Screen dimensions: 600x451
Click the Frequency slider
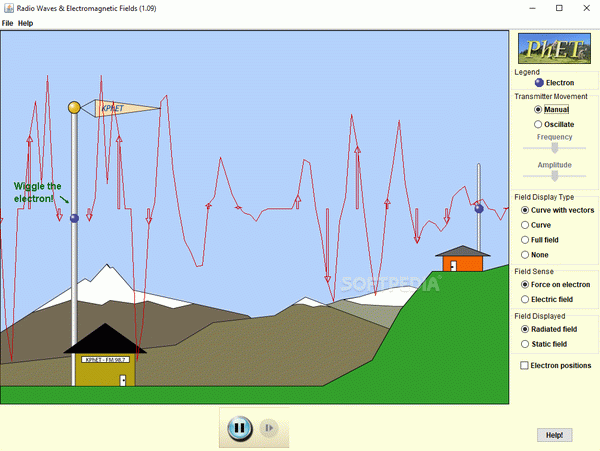click(x=554, y=148)
